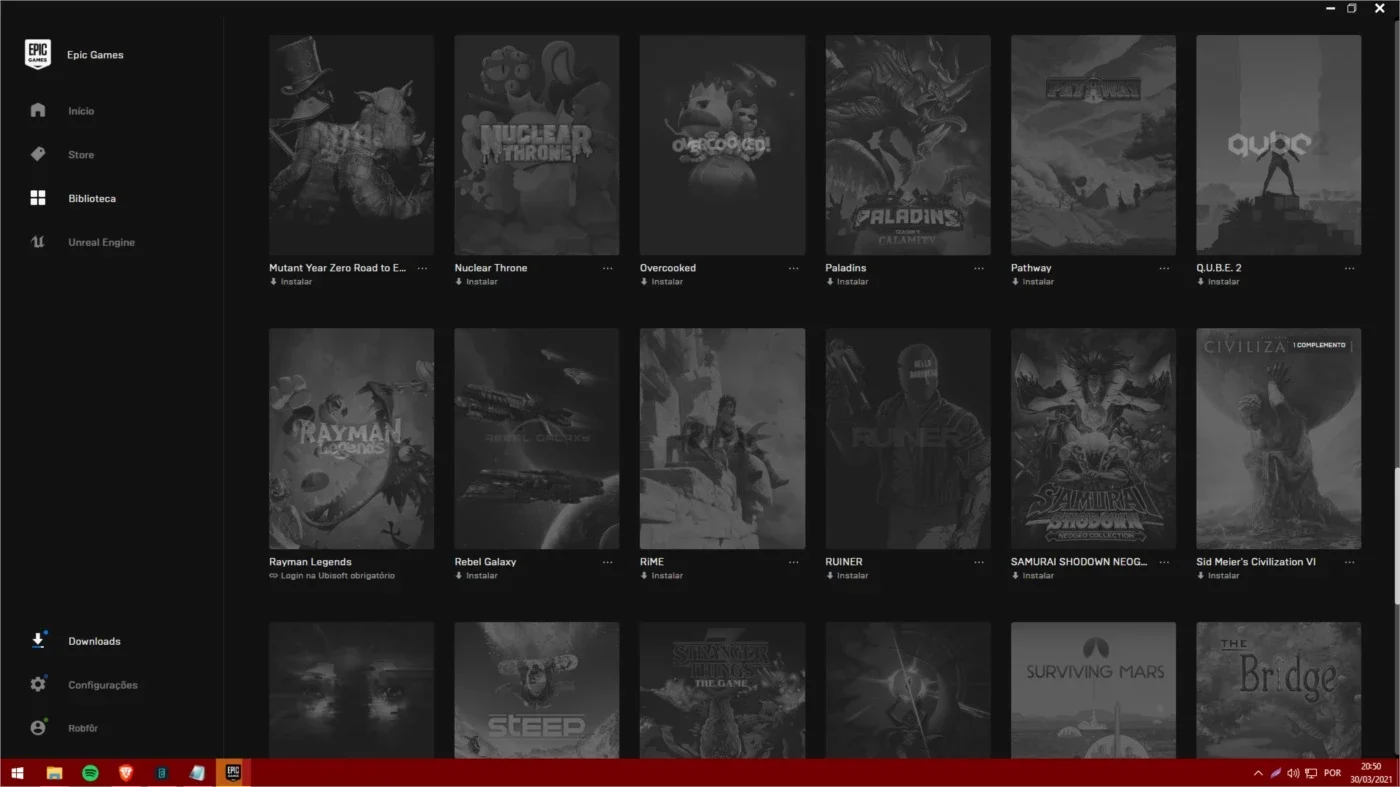Open The Bridge cover thumbnail

point(1278,690)
